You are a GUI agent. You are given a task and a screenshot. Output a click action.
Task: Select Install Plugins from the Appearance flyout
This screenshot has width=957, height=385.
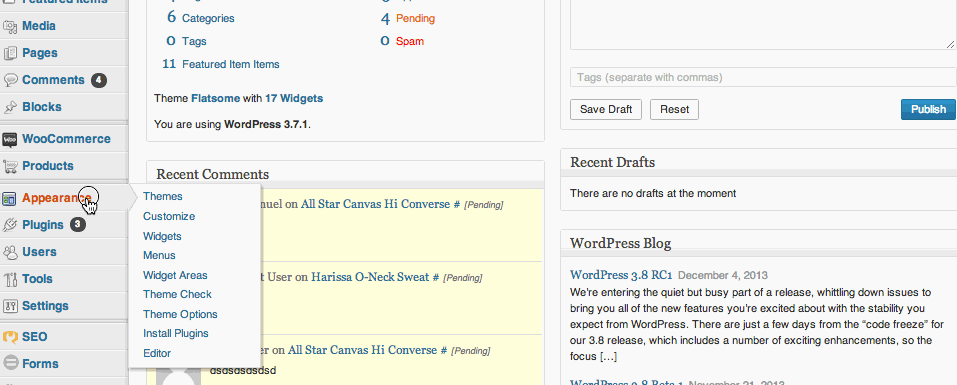point(176,334)
